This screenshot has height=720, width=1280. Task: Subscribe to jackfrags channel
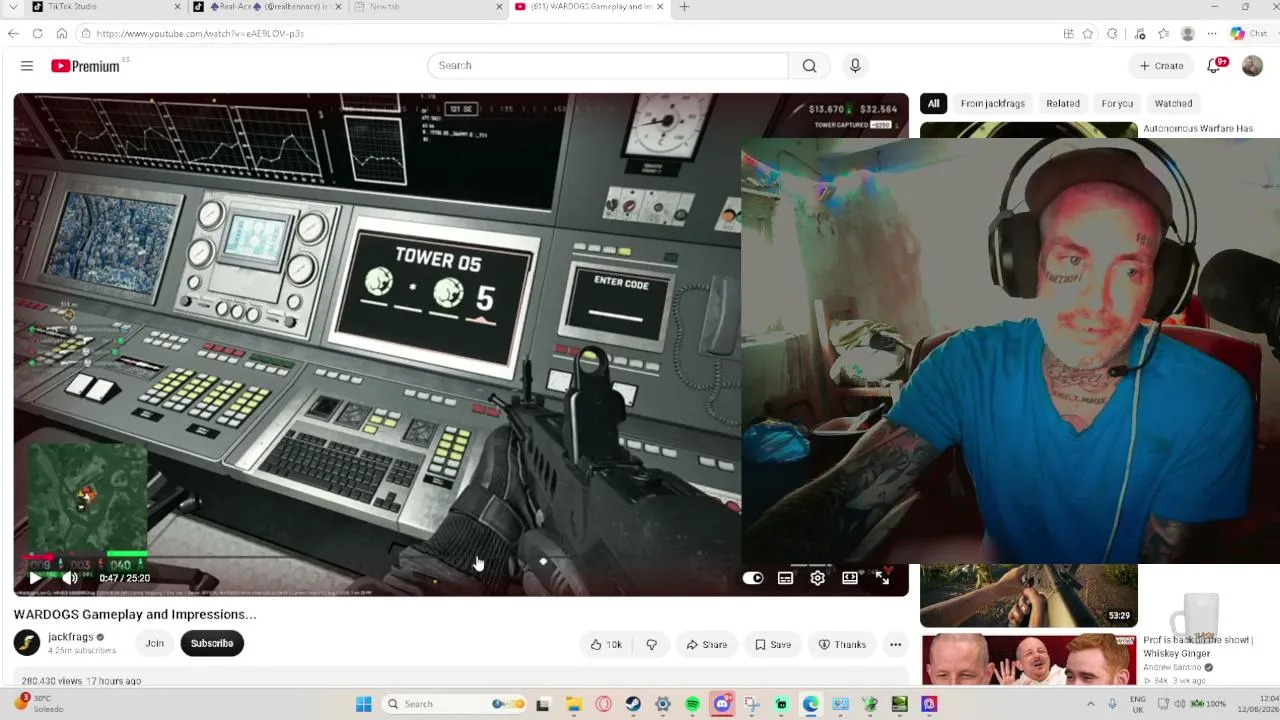(x=212, y=643)
